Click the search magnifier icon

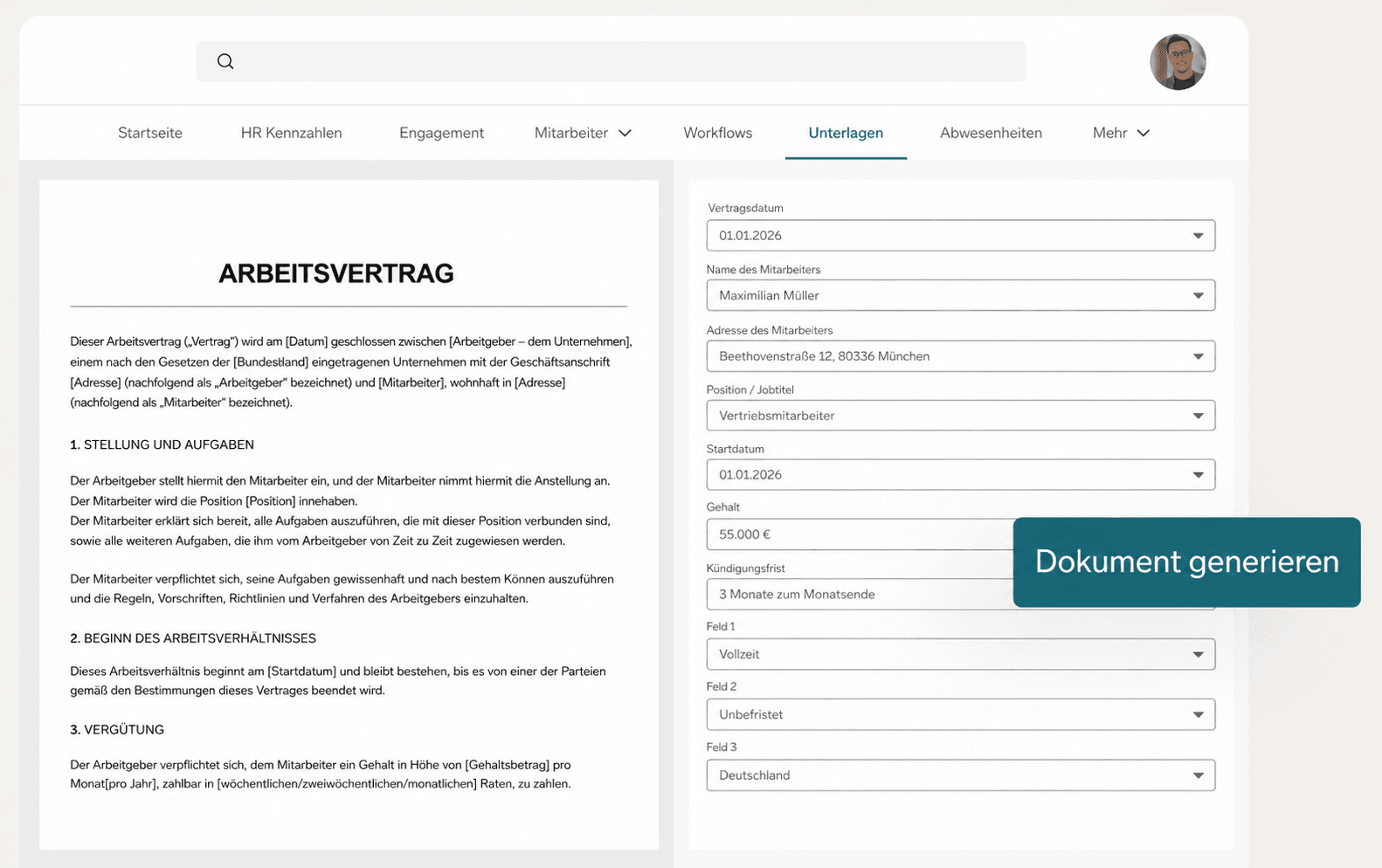tap(225, 61)
